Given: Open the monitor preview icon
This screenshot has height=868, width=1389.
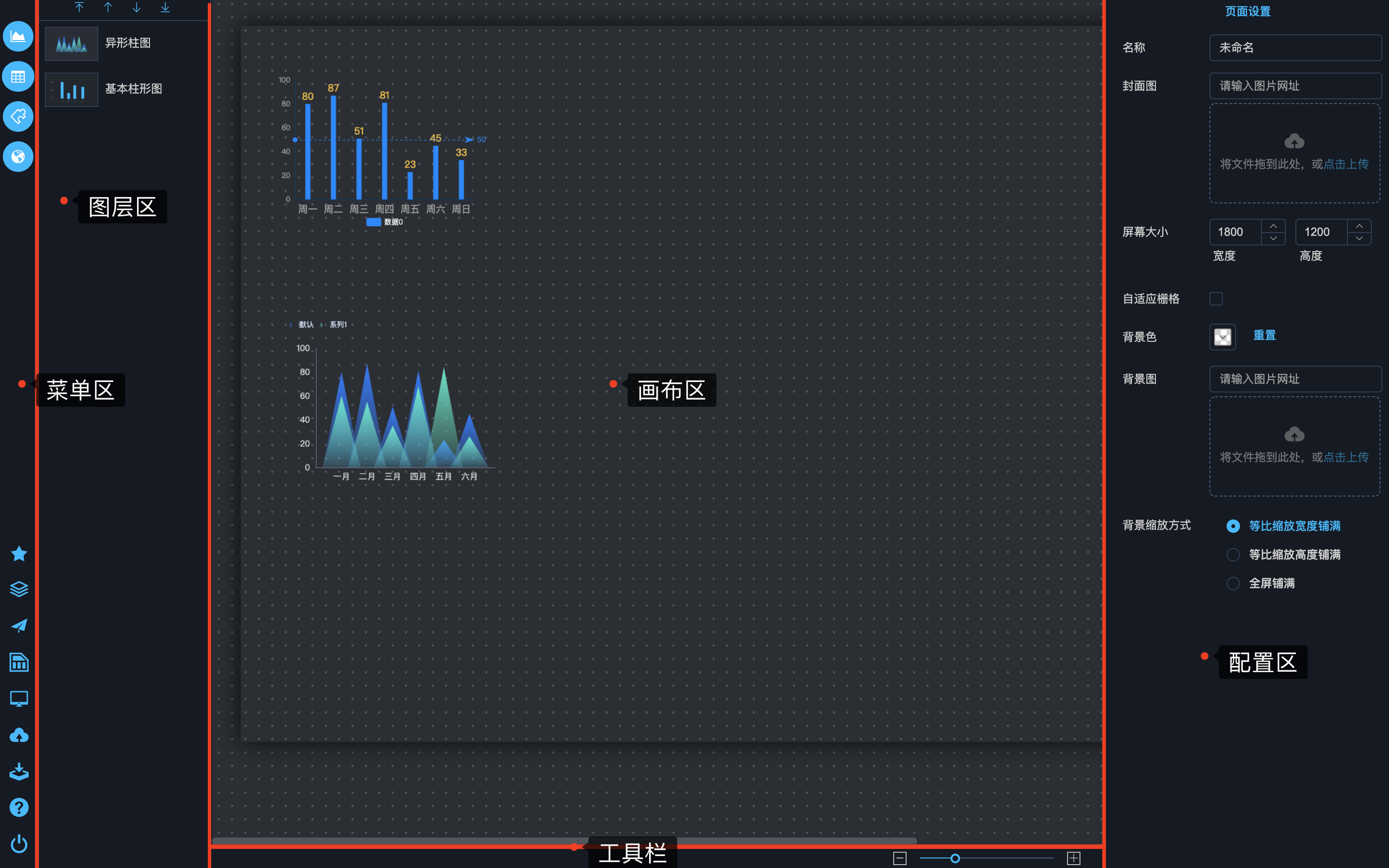Looking at the screenshot, I should [19, 699].
